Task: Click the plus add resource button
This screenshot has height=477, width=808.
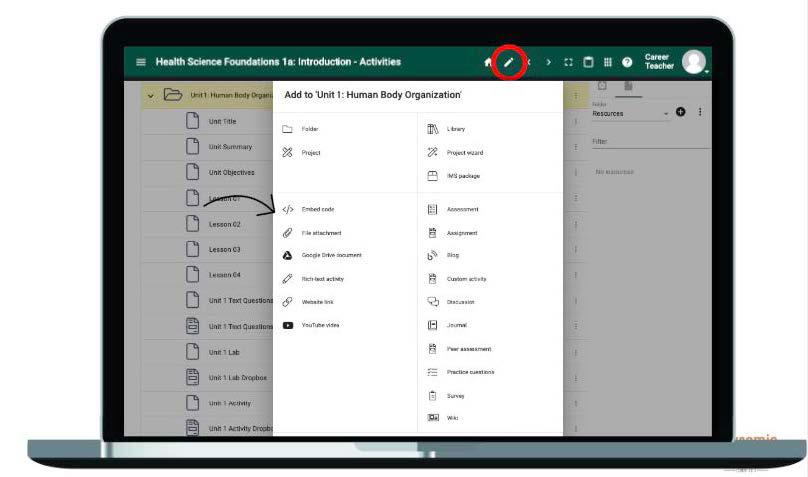Action: tap(681, 112)
